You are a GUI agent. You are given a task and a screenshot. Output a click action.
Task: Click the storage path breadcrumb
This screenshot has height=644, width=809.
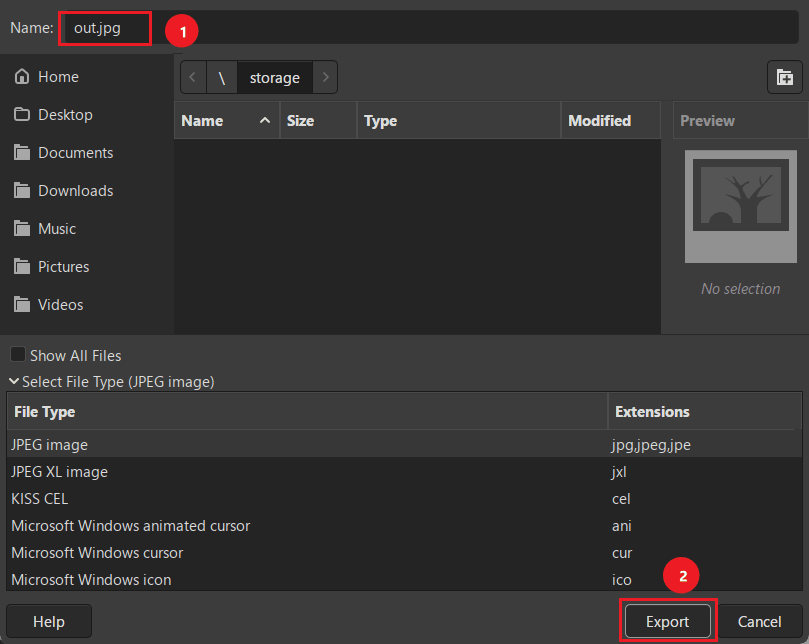274,77
